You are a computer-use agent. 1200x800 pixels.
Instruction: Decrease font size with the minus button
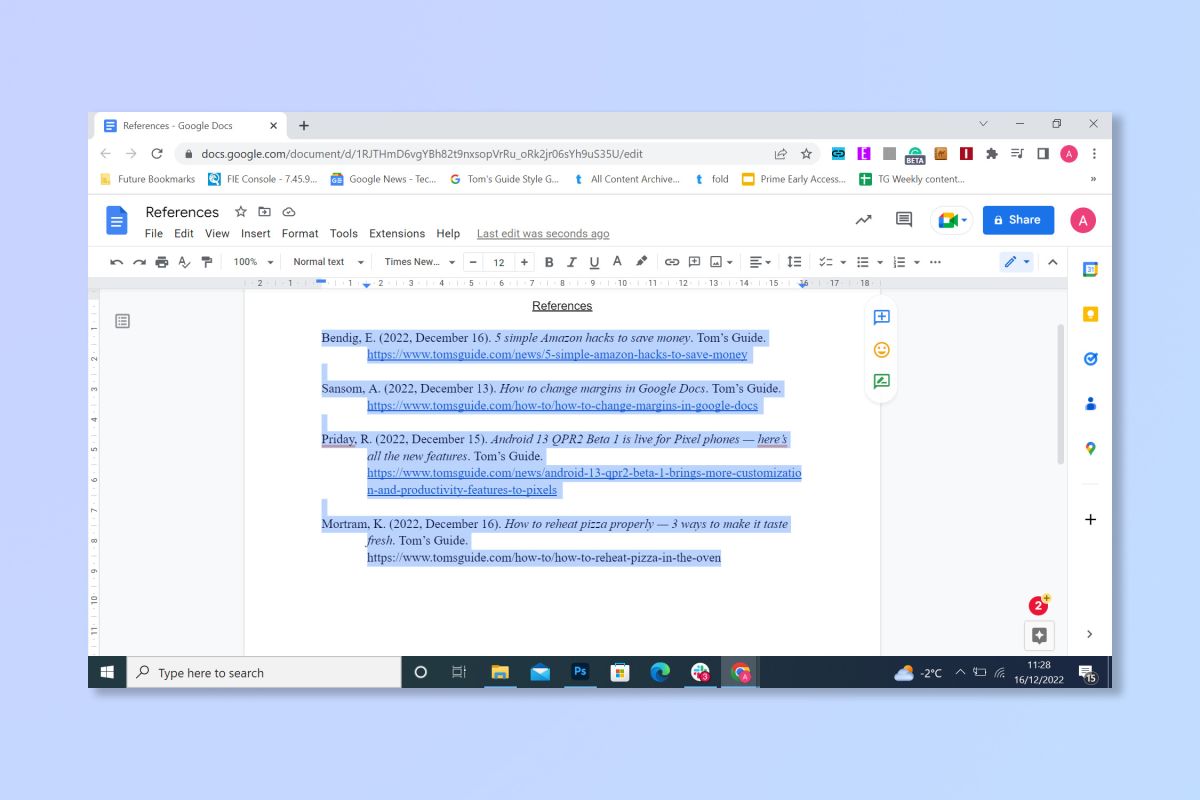[474, 262]
